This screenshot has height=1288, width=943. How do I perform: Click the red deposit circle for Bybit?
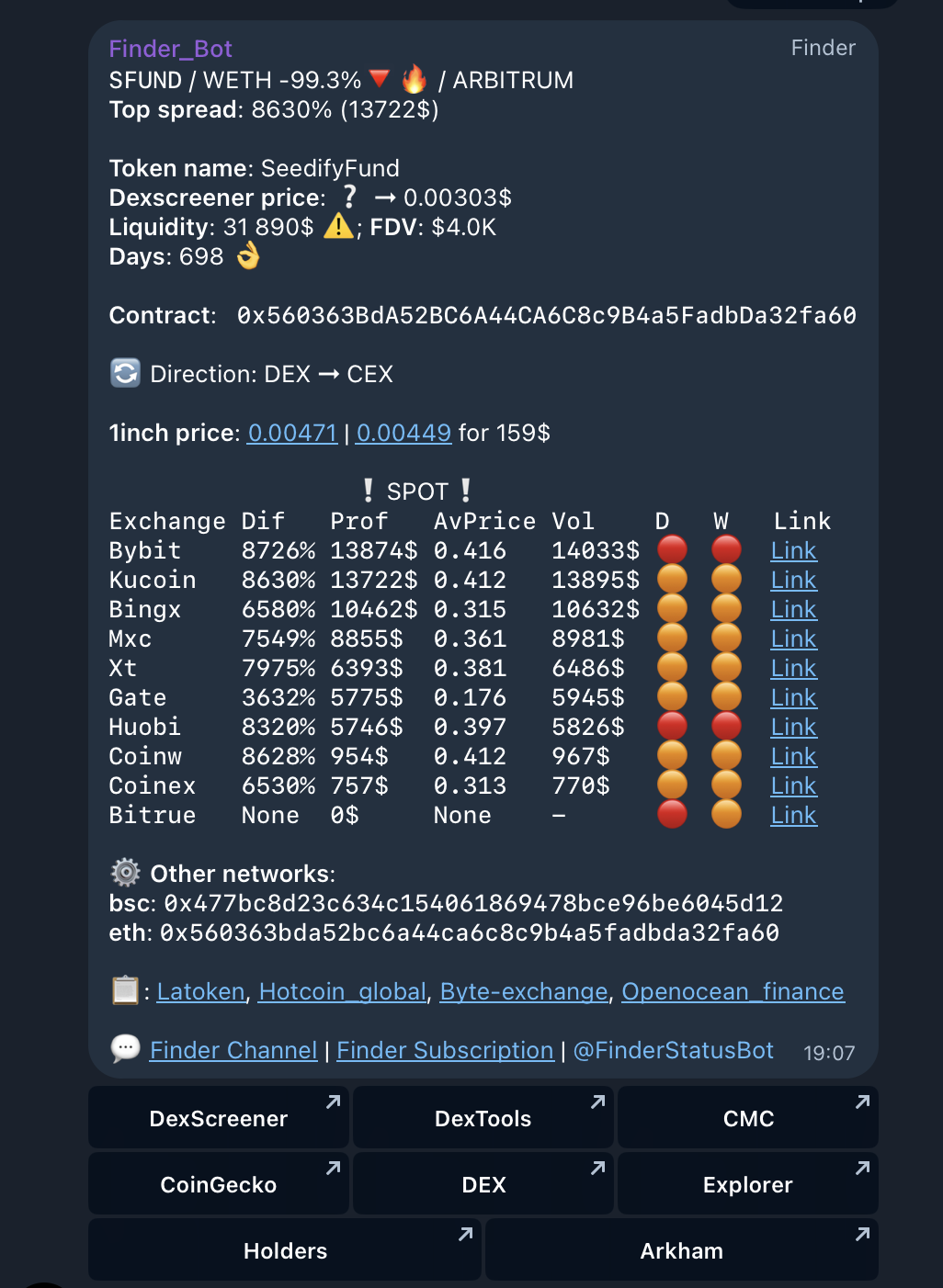pos(672,550)
